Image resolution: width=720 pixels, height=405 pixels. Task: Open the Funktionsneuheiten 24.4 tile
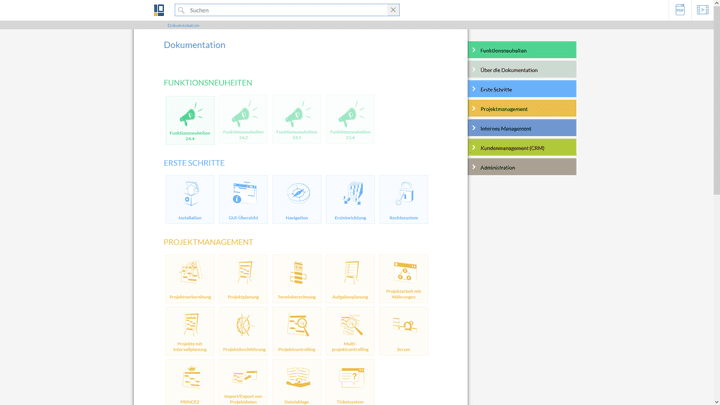tap(190, 120)
